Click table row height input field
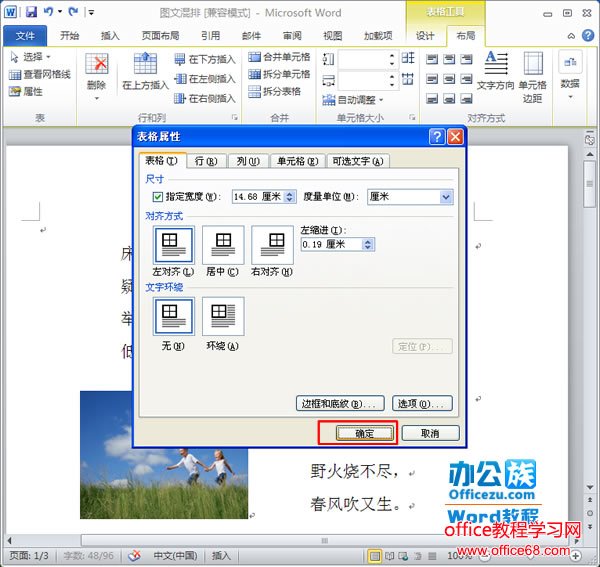 [362, 59]
